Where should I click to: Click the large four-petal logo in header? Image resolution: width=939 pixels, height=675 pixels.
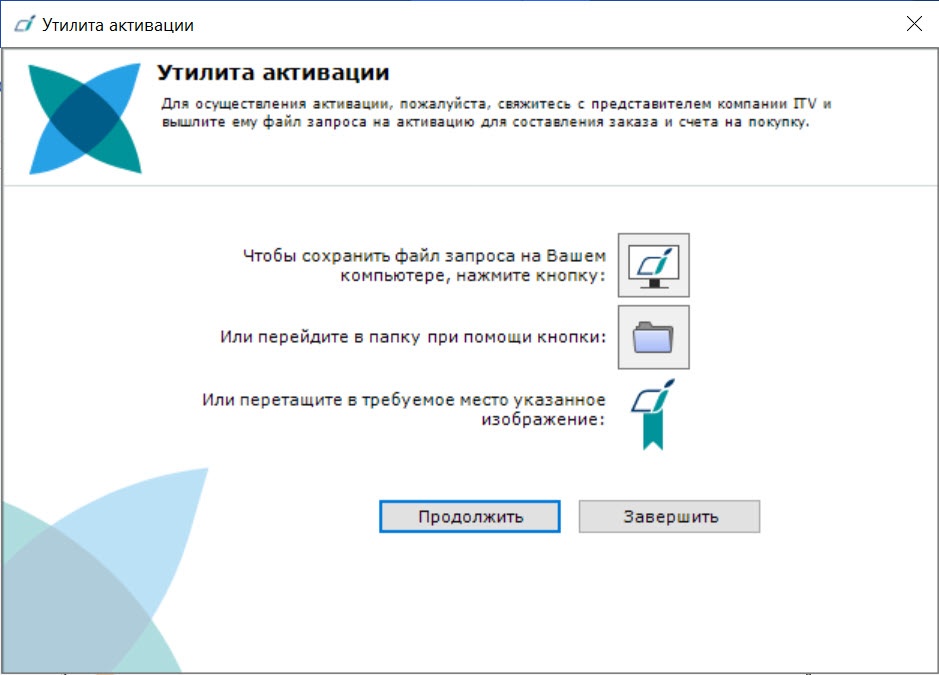(x=85, y=118)
